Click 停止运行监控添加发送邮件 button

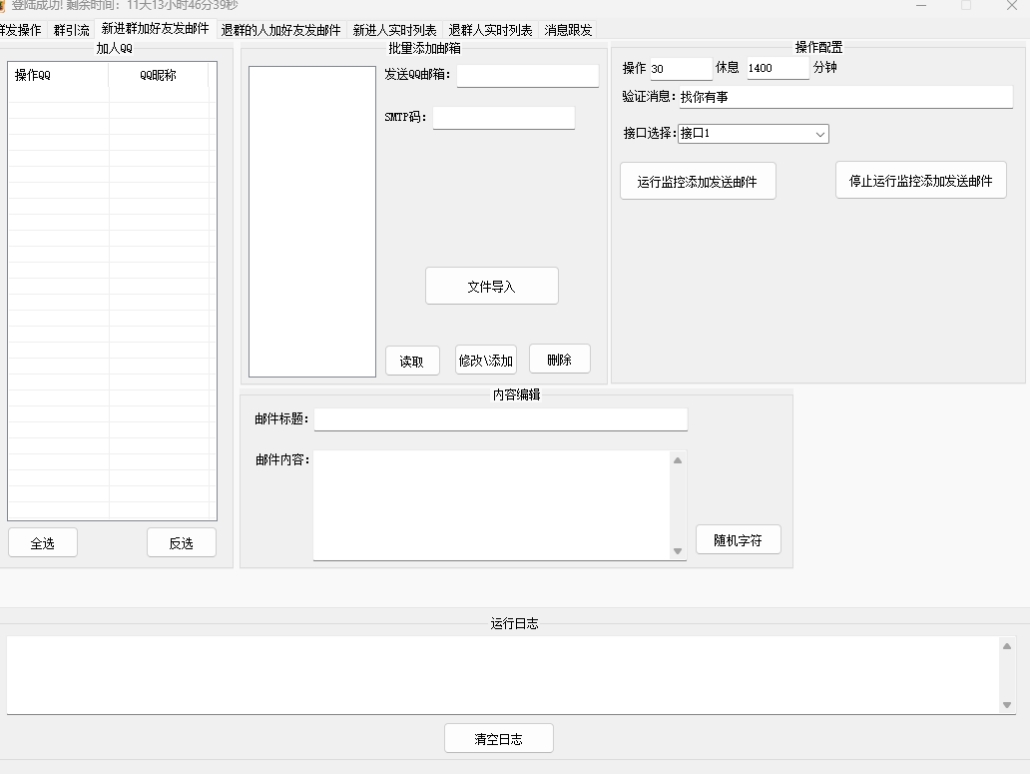[920, 180]
